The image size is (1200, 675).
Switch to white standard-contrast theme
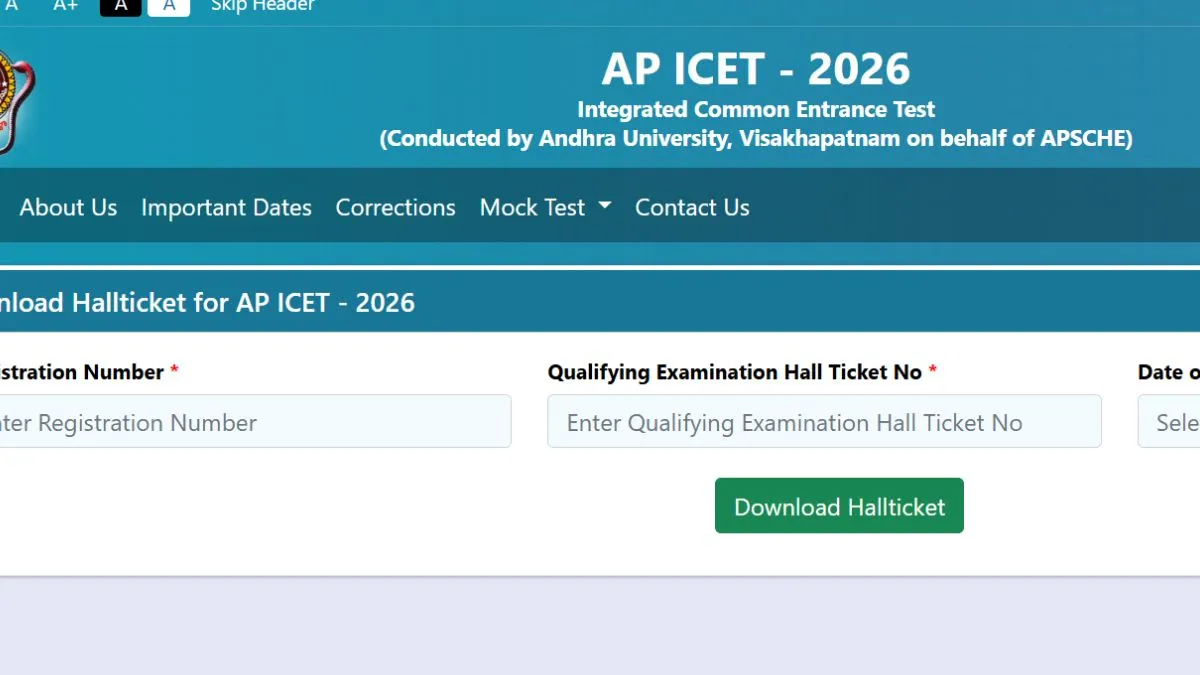pos(169,7)
